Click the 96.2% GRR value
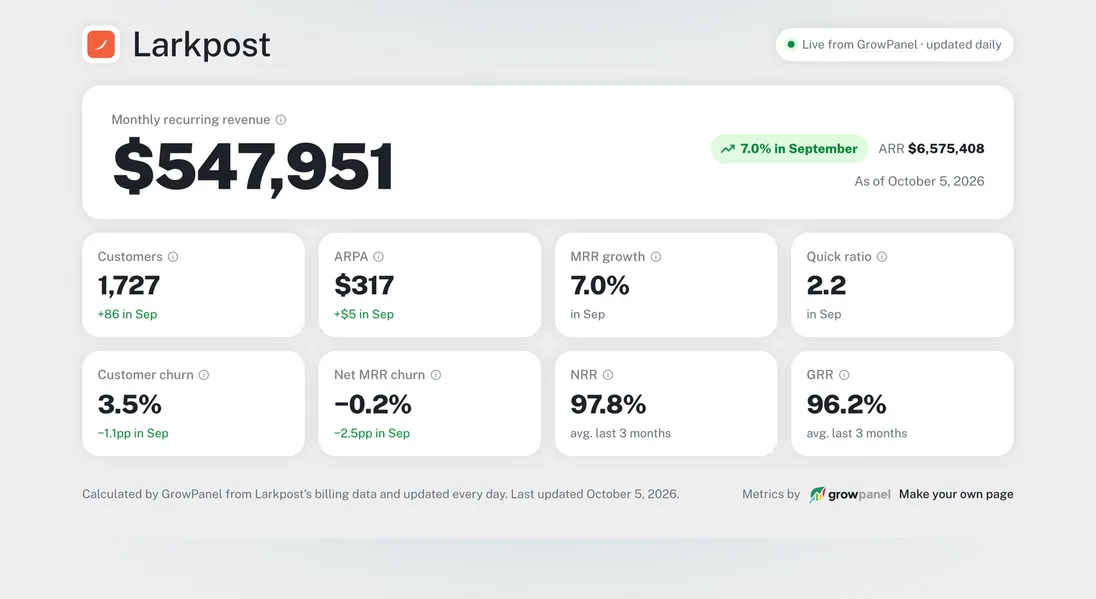This screenshot has width=1096, height=599. pyautogui.click(x=846, y=404)
